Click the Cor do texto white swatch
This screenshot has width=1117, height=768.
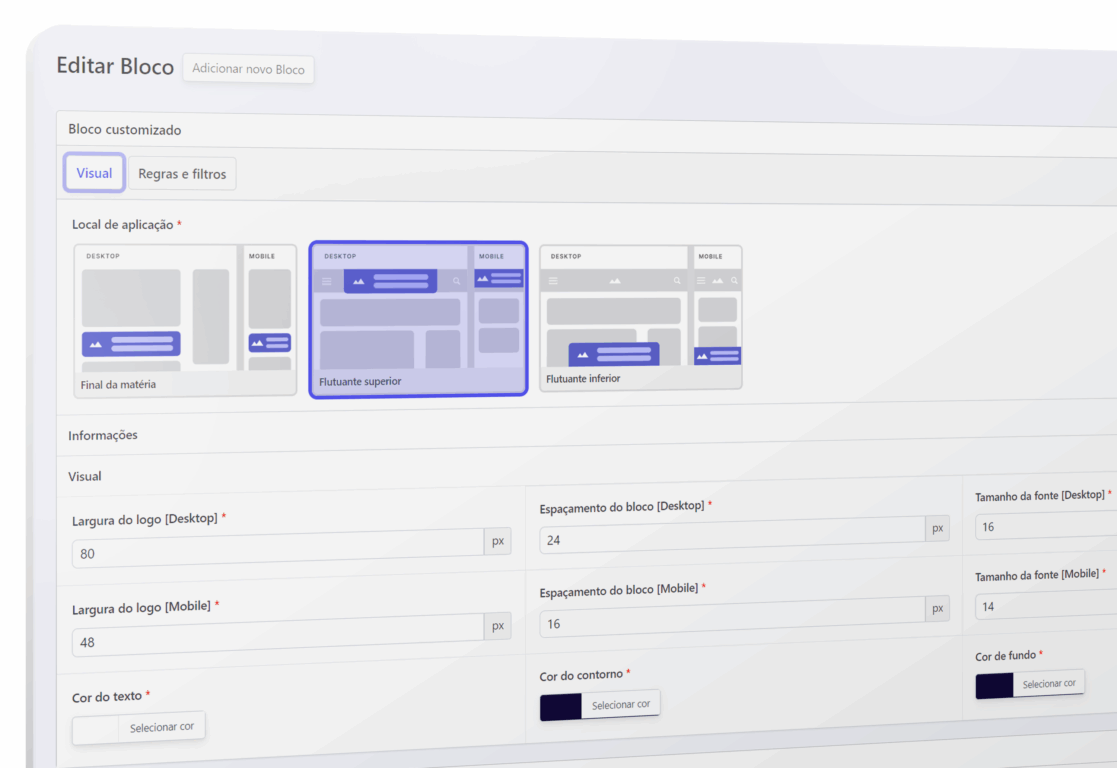[95, 730]
